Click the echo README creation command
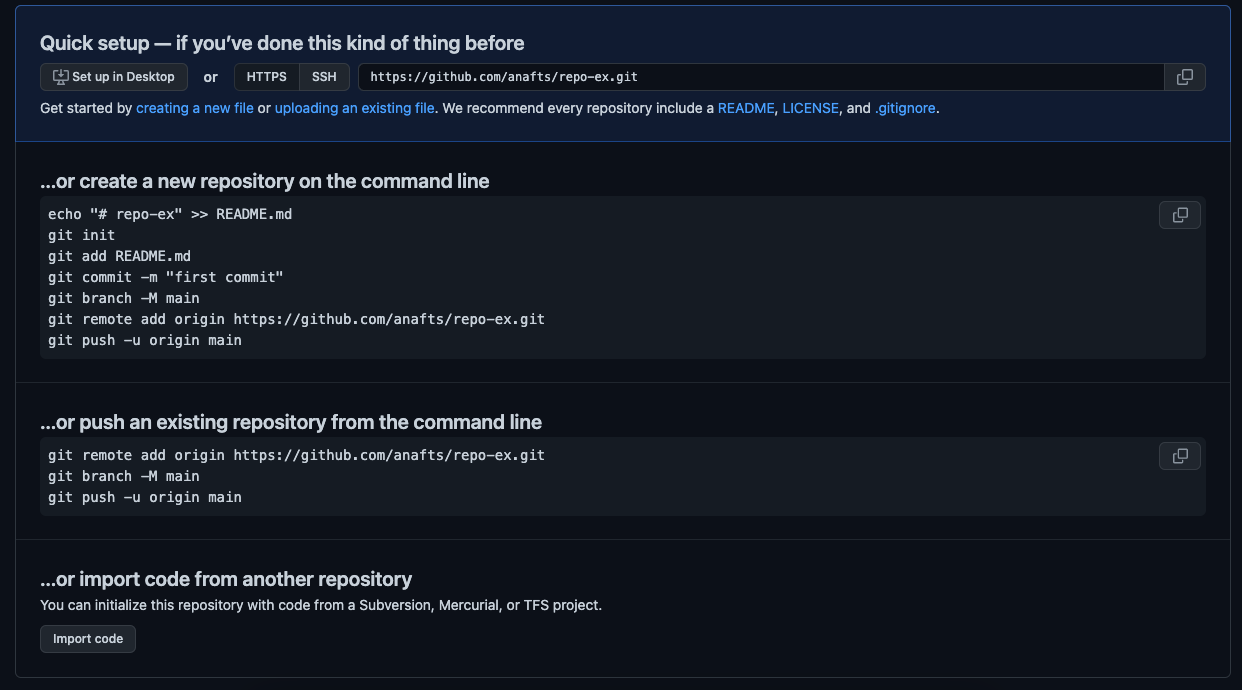The image size is (1242, 690). point(170,213)
